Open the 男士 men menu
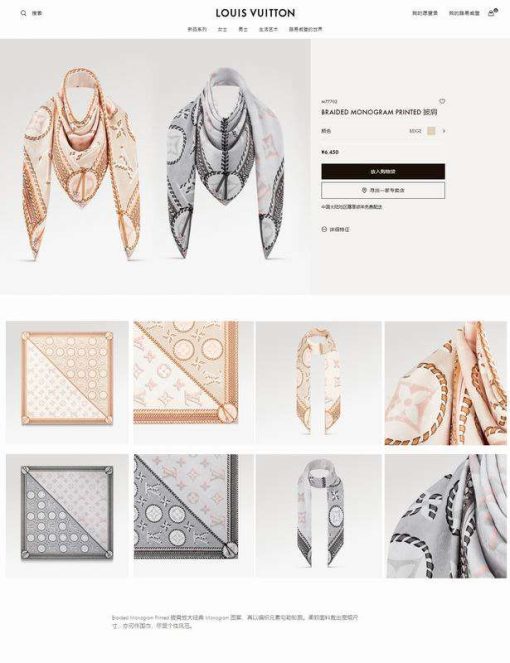 click(243, 29)
